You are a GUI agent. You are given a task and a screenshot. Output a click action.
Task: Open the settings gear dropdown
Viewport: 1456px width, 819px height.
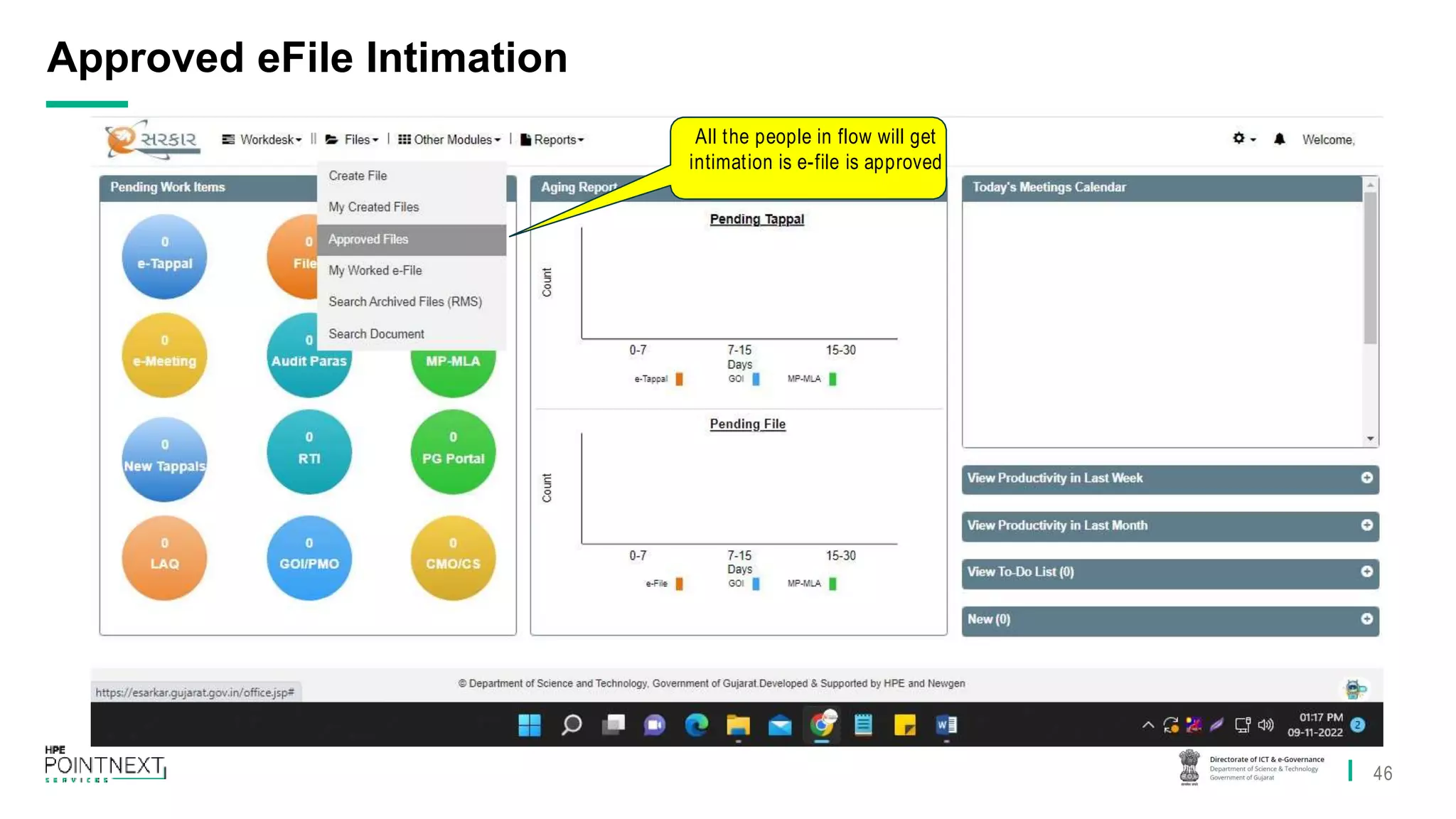(1243, 139)
